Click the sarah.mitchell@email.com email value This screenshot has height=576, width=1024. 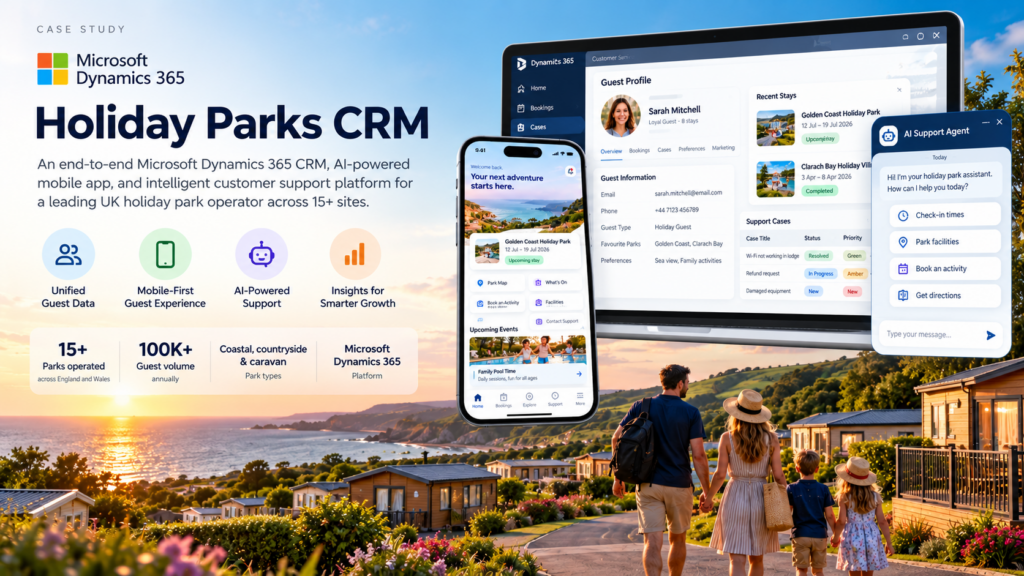688,193
